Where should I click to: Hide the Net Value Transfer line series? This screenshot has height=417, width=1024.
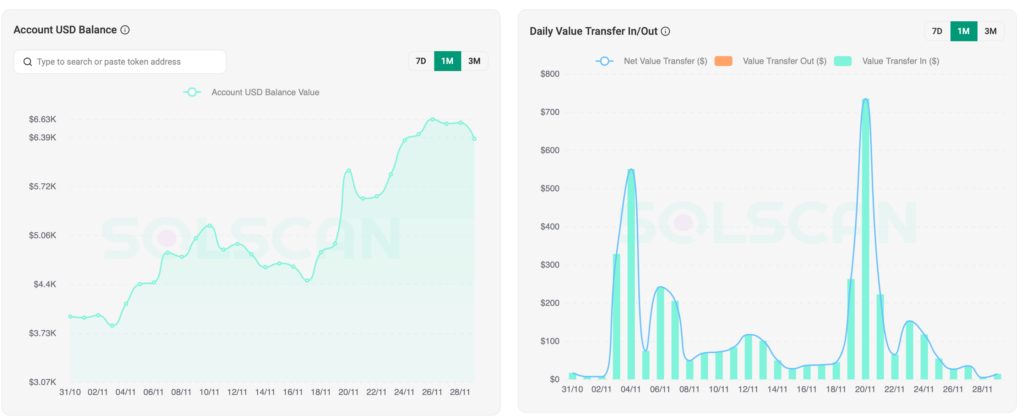click(x=665, y=61)
